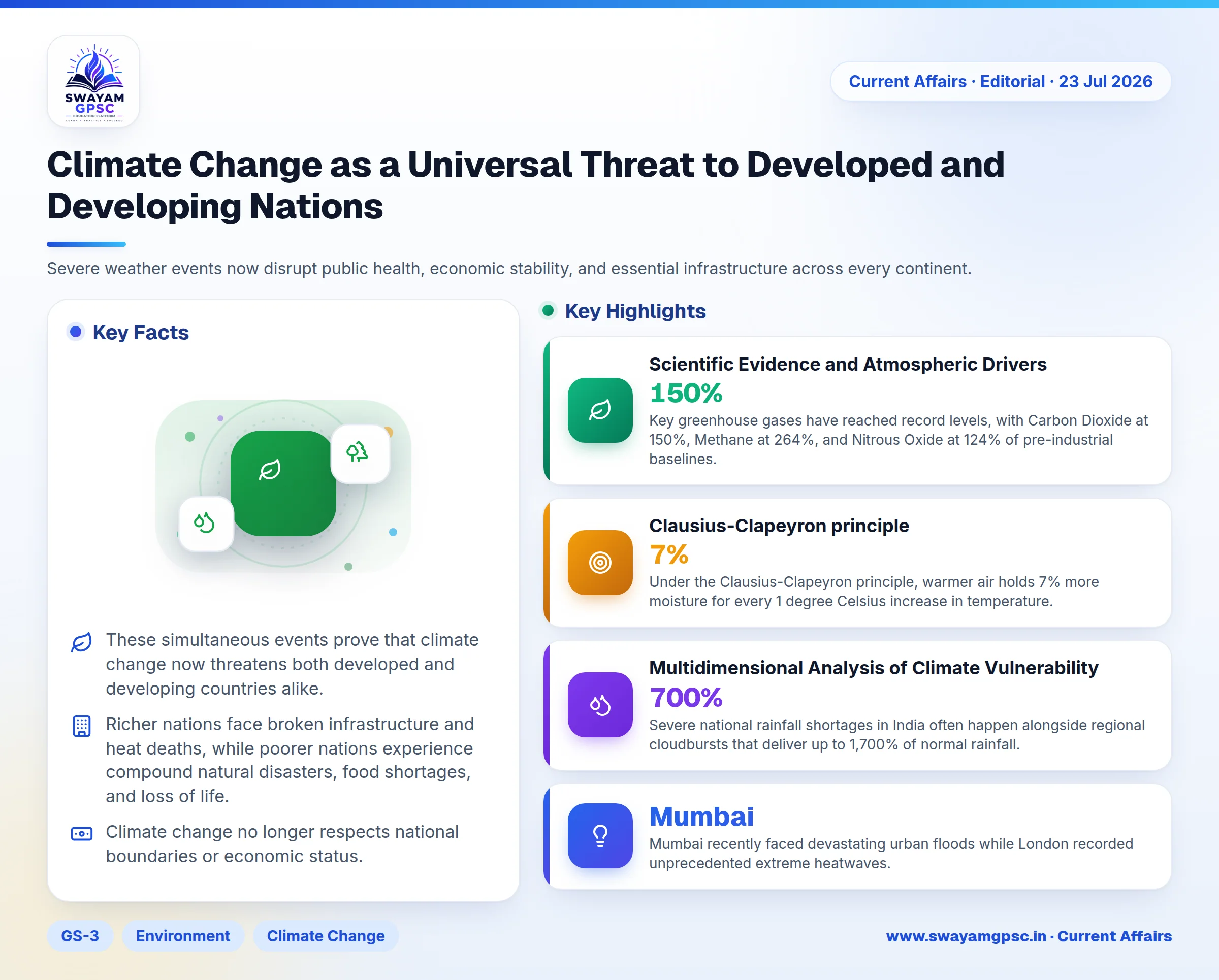Click the 700% statistic

pos(686,697)
